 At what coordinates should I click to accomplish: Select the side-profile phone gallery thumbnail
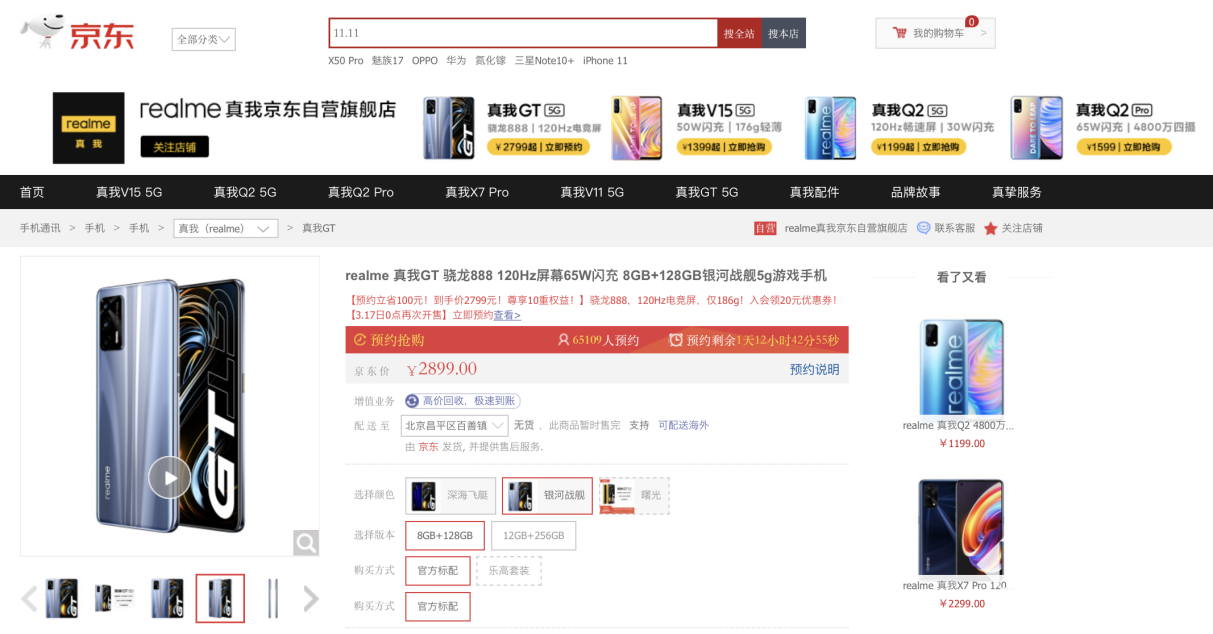[272, 599]
